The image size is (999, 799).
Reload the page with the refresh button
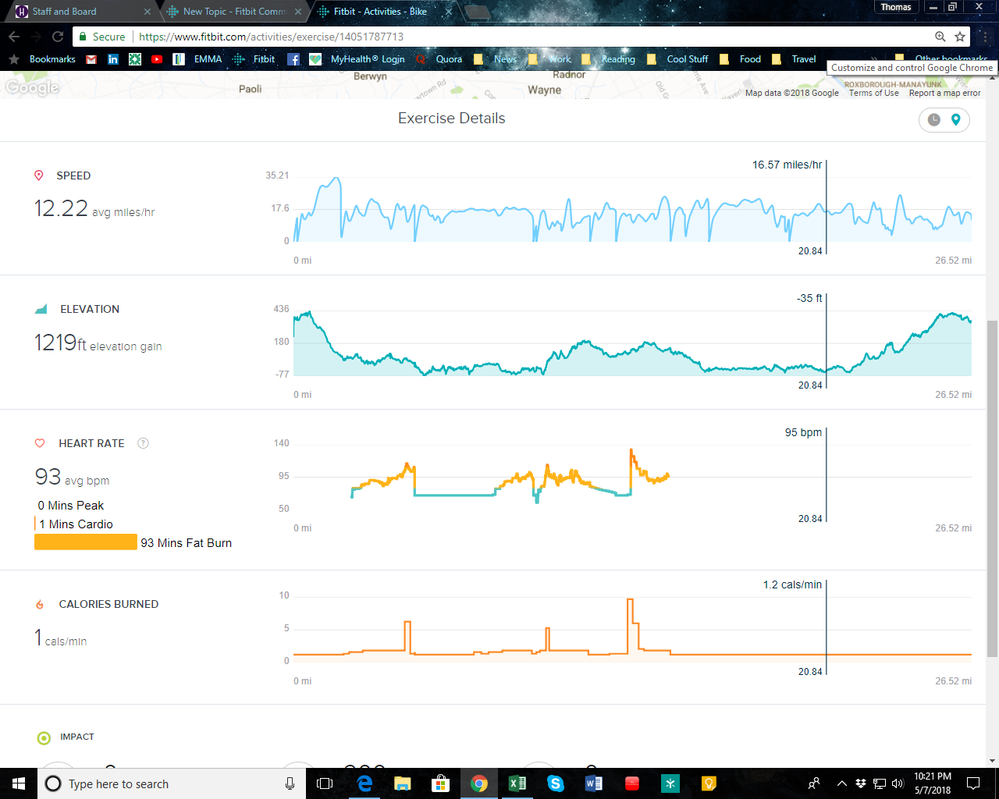tap(58, 36)
